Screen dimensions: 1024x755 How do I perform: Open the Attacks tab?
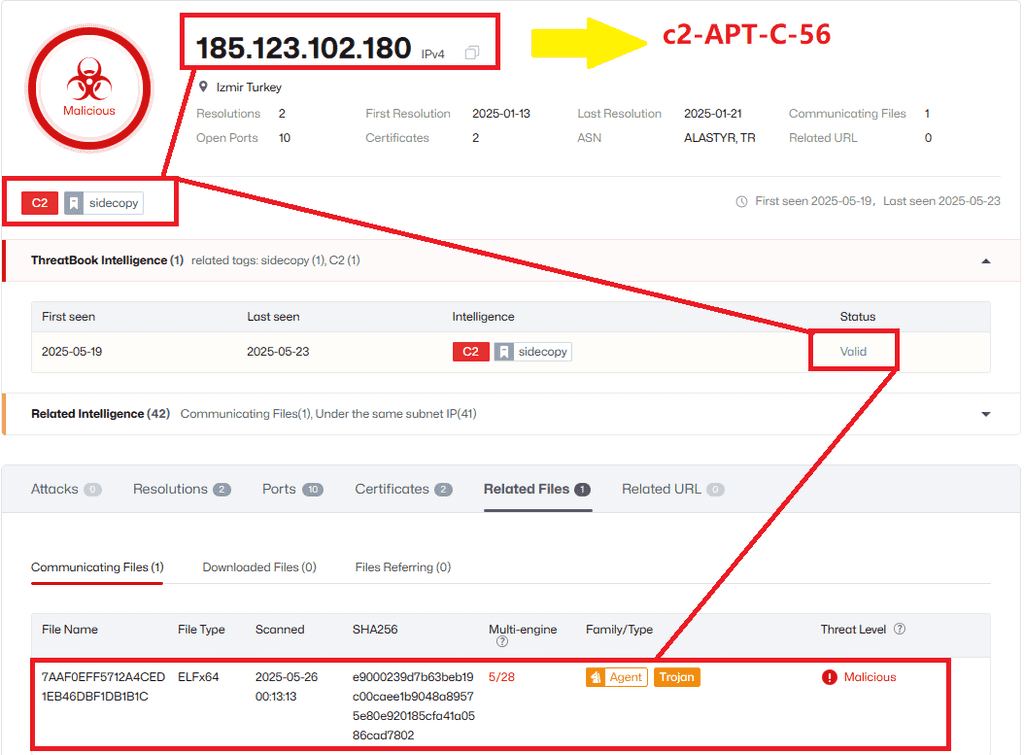click(55, 489)
